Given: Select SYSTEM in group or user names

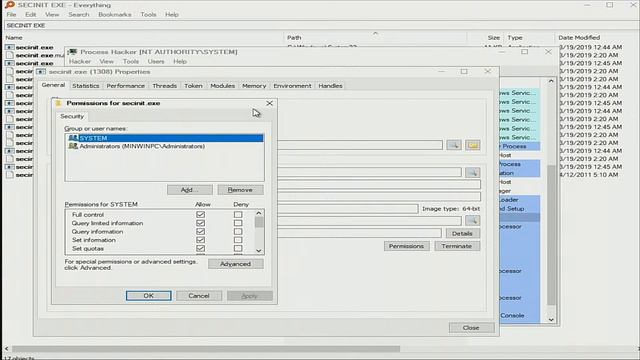Looking at the screenshot, I should pyautogui.click(x=164, y=138).
